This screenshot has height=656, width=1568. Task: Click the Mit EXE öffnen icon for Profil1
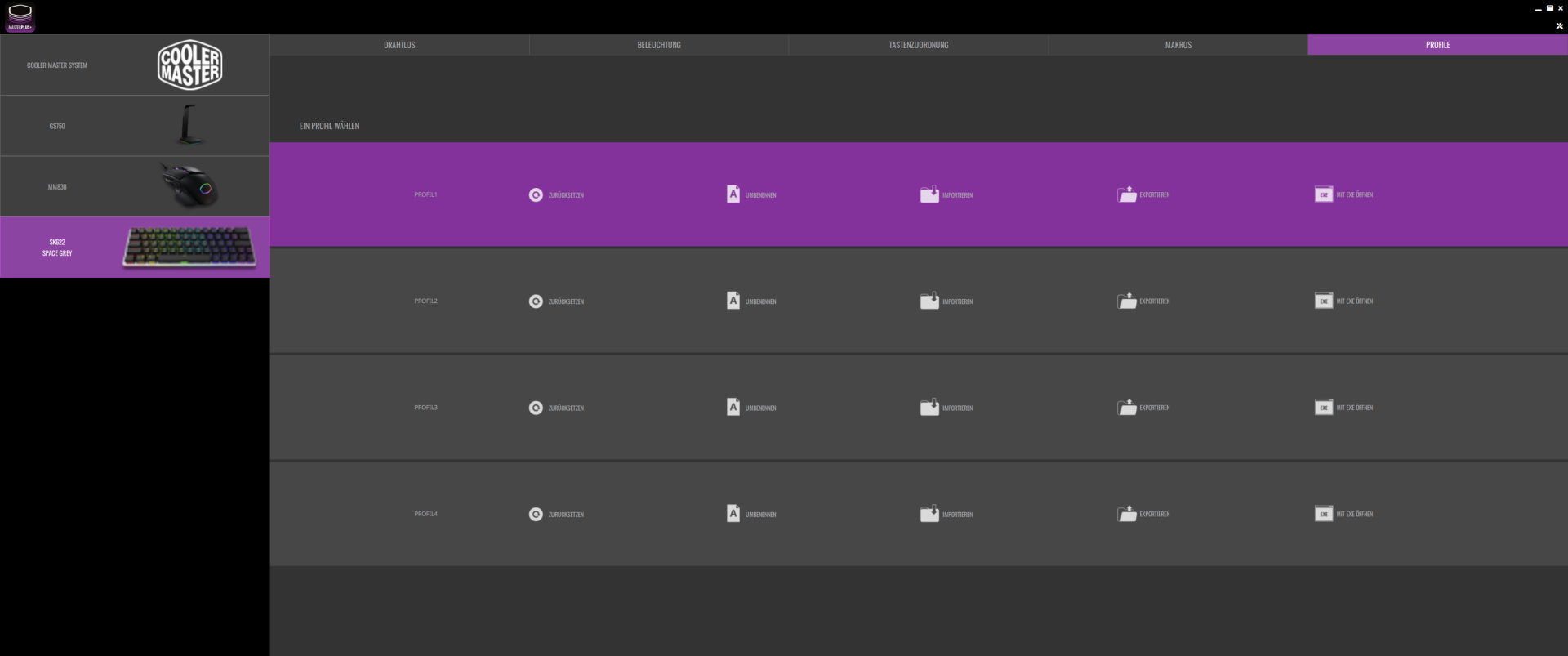click(x=1324, y=194)
